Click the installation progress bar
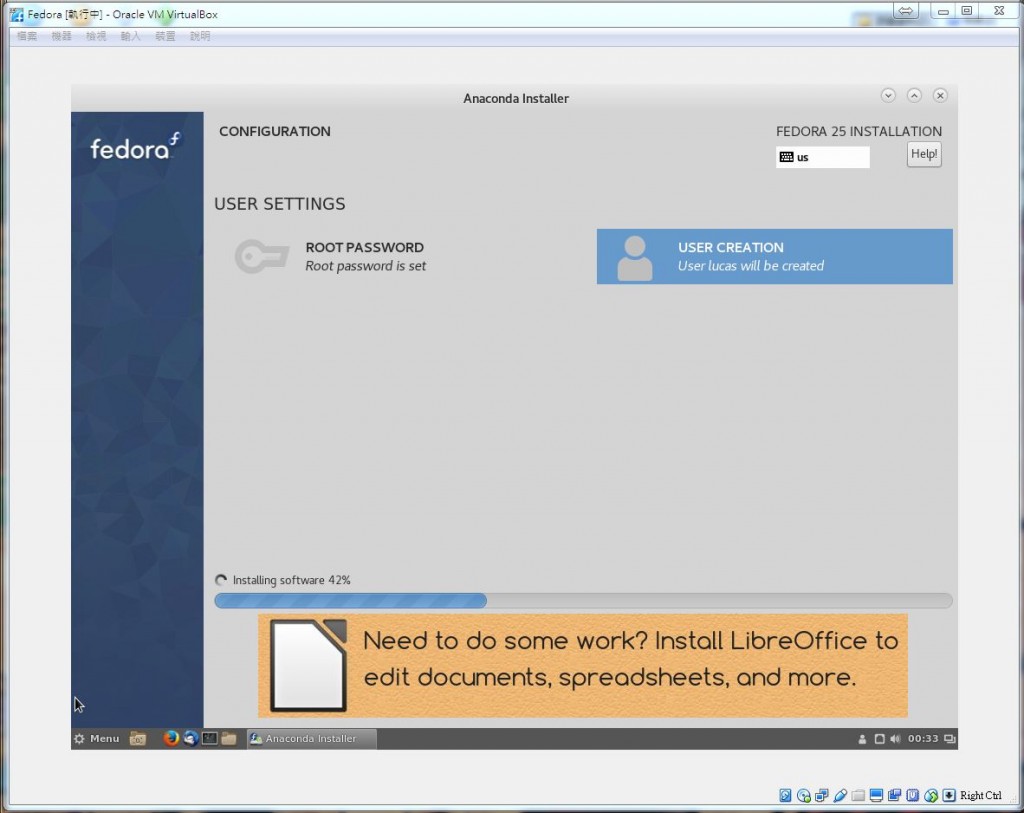 (x=583, y=601)
